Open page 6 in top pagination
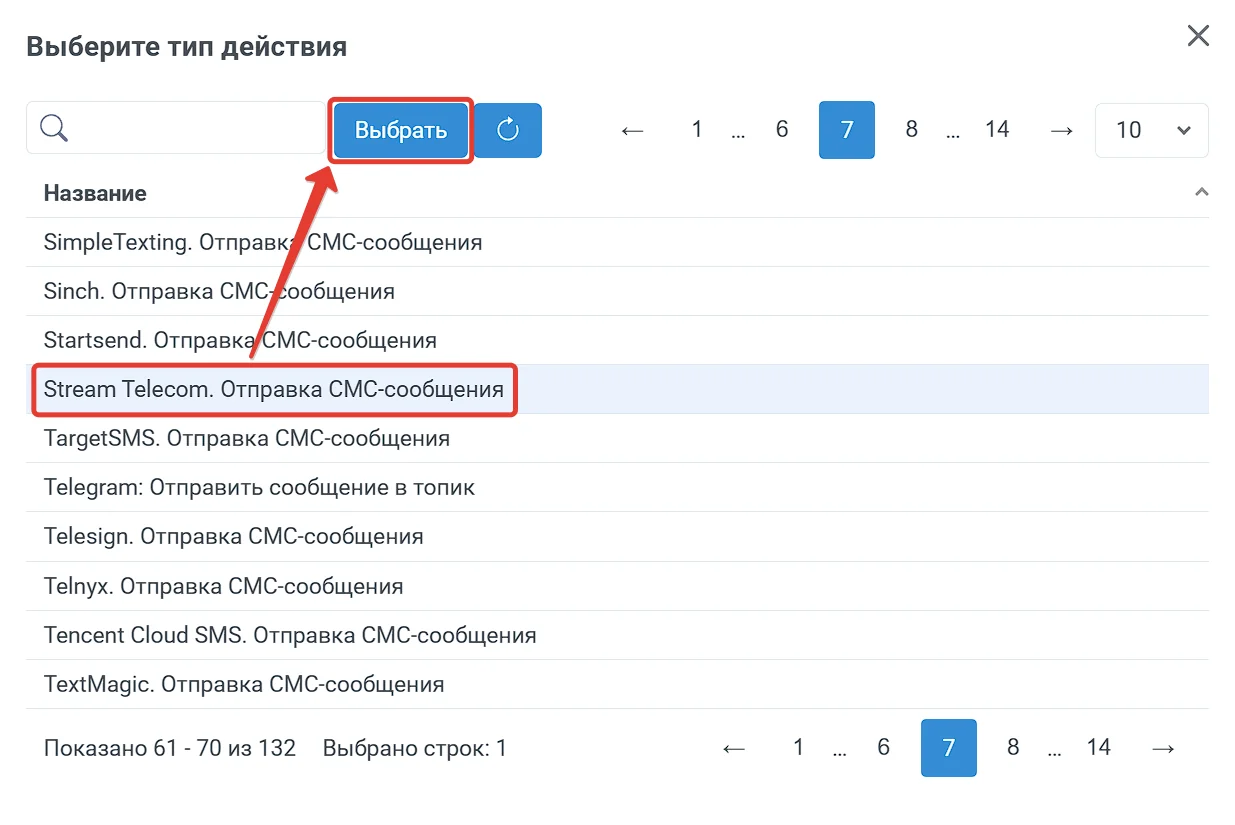 point(782,130)
